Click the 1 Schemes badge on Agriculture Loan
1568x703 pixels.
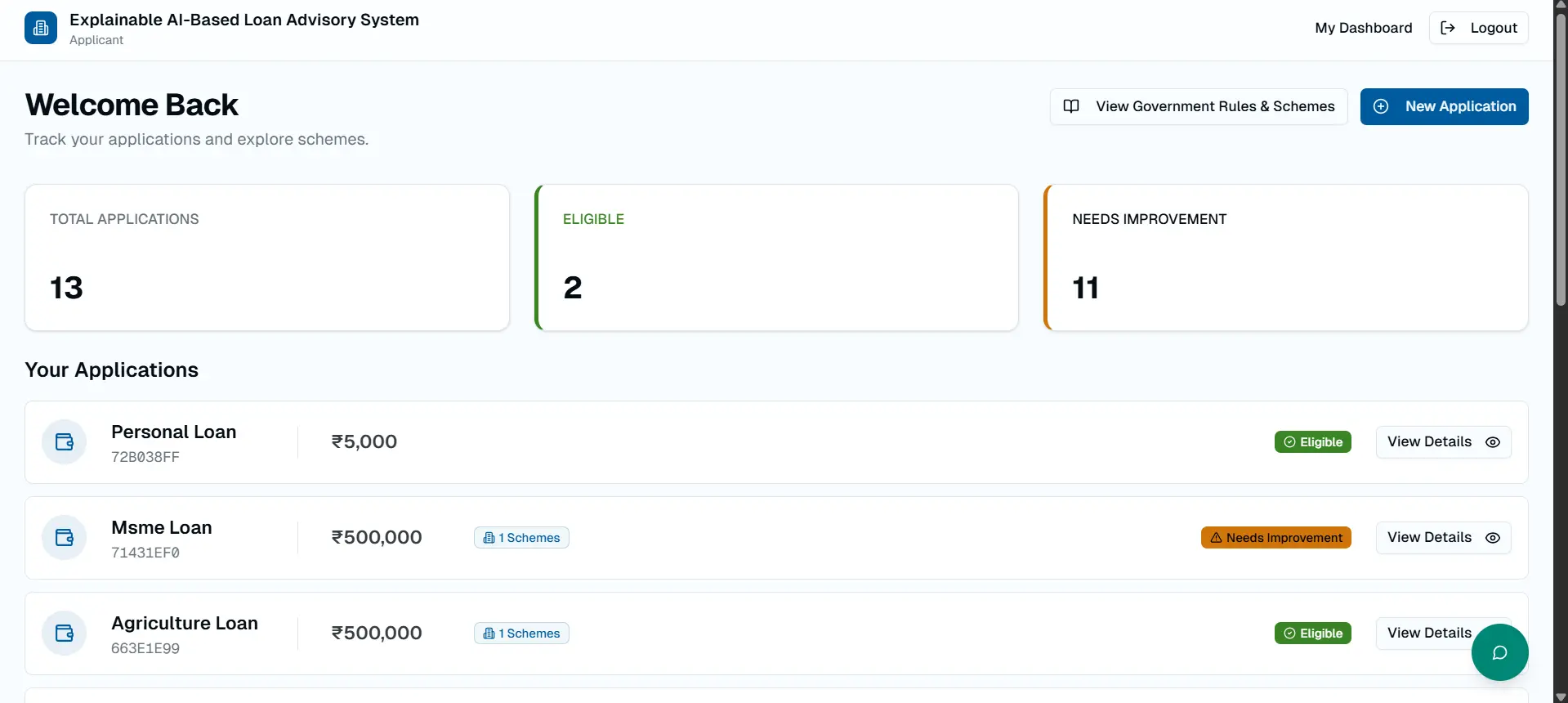tap(521, 634)
